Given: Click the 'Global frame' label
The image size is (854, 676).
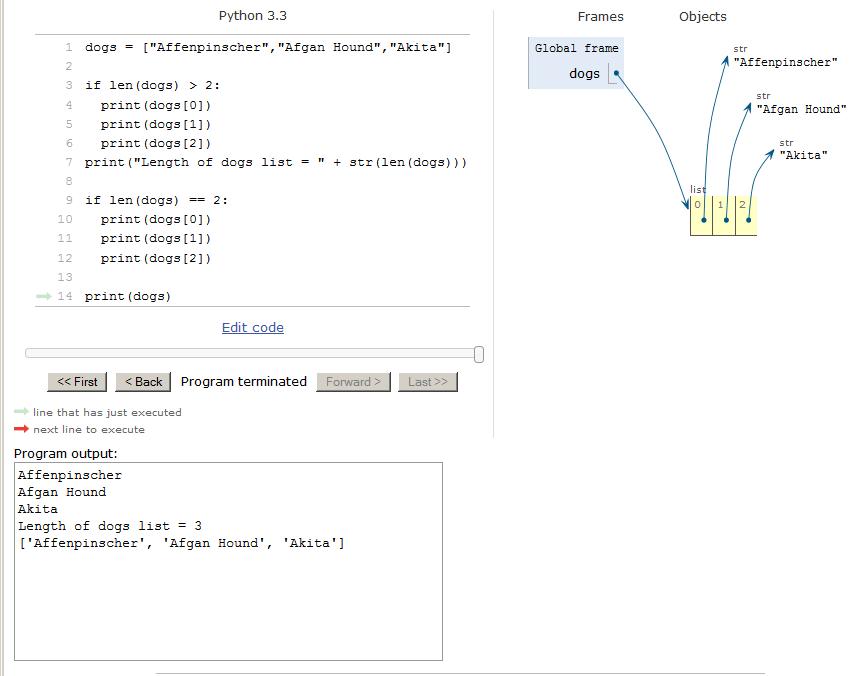Looking at the screenshot, I should [576, 48].
